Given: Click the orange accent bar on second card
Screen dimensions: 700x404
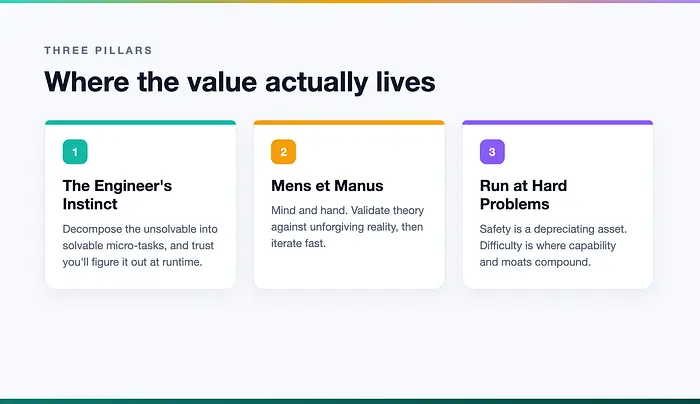Looking at the screenshot, I should 349,122.
